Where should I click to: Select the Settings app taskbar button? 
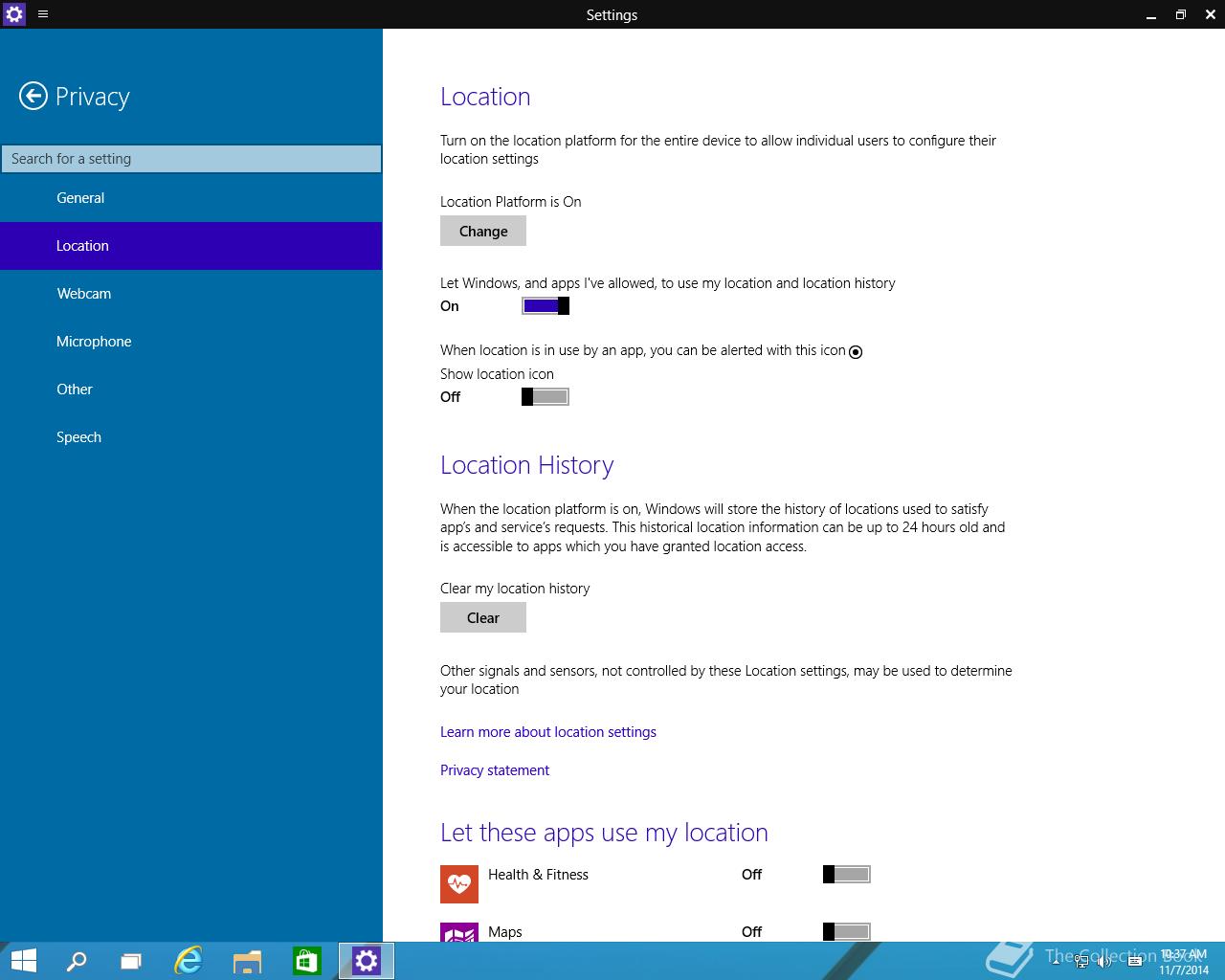(367, 961)
